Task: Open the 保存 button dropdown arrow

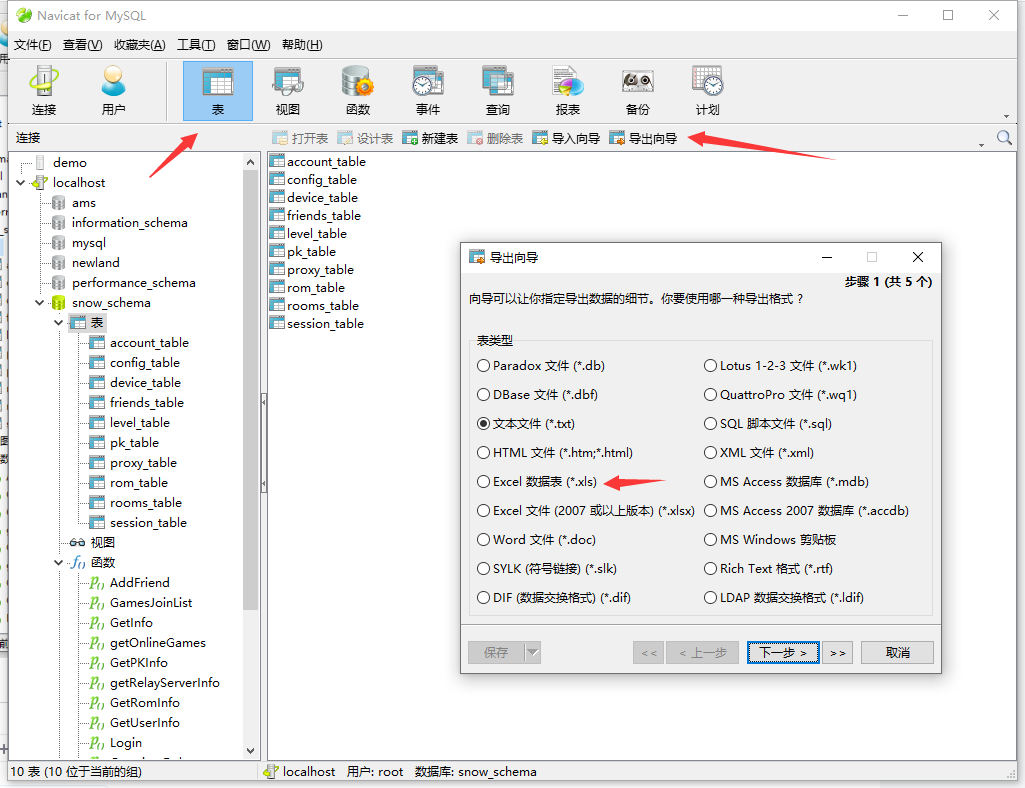Action: [x=533, y=652]
